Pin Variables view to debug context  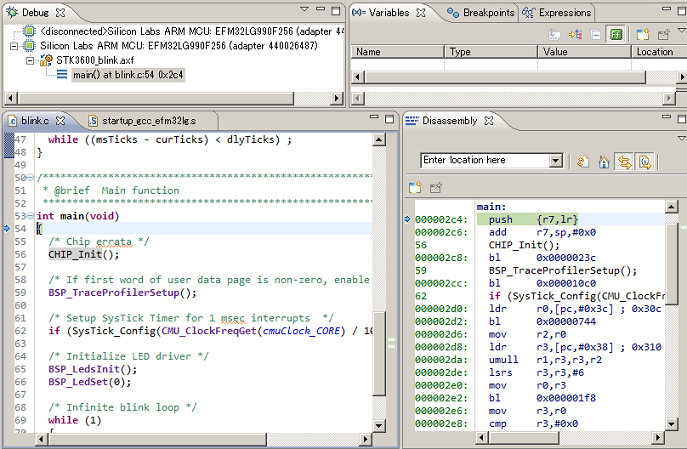tap(664, 34)
